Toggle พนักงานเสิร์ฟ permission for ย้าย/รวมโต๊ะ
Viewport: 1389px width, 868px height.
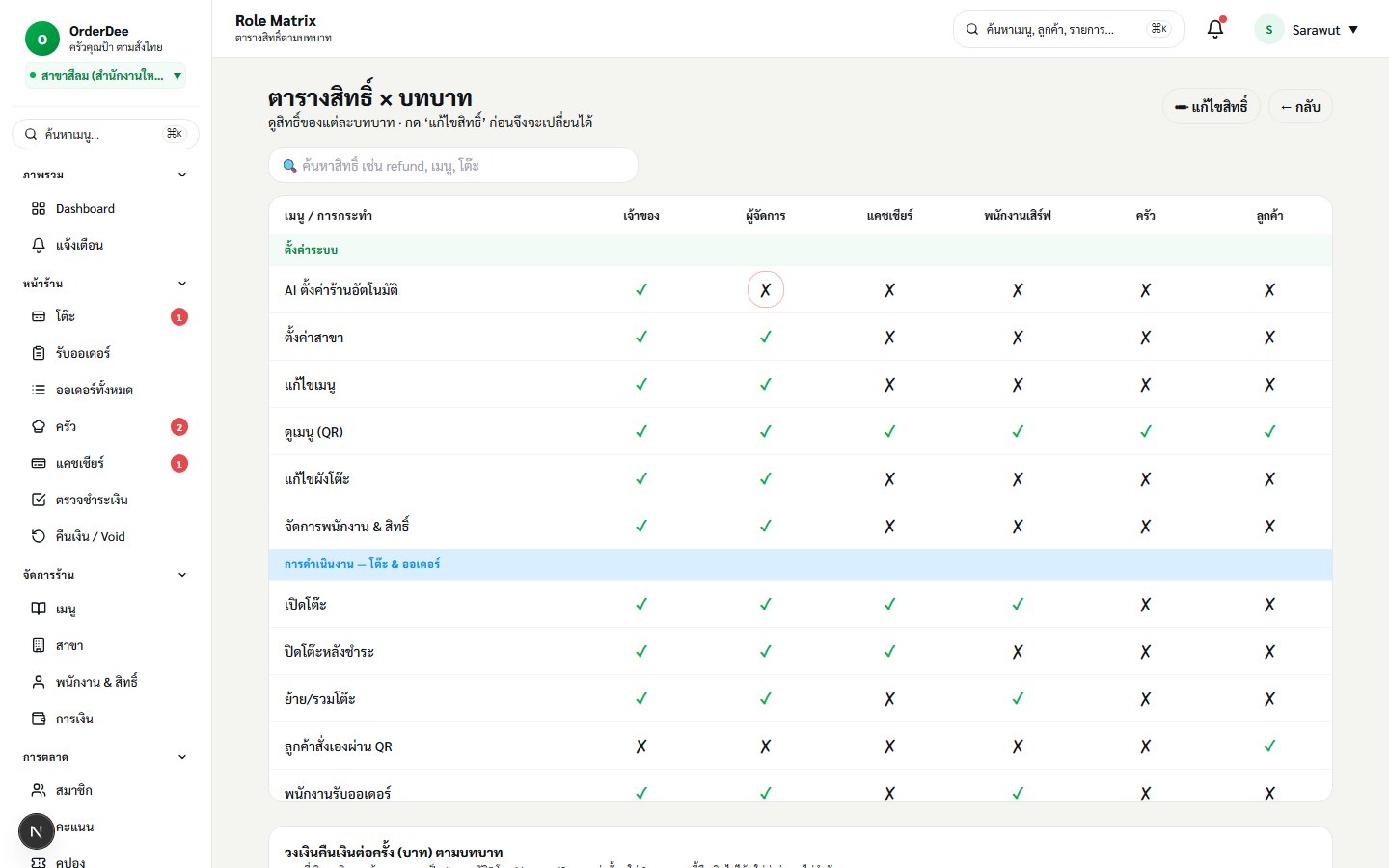1018,699
